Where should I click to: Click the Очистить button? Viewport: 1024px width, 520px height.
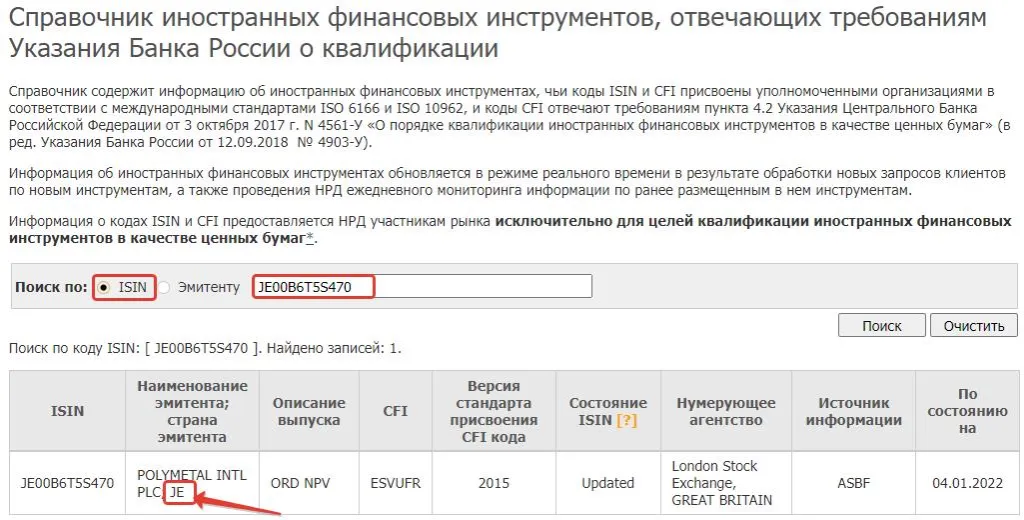(x=974, y=325)
